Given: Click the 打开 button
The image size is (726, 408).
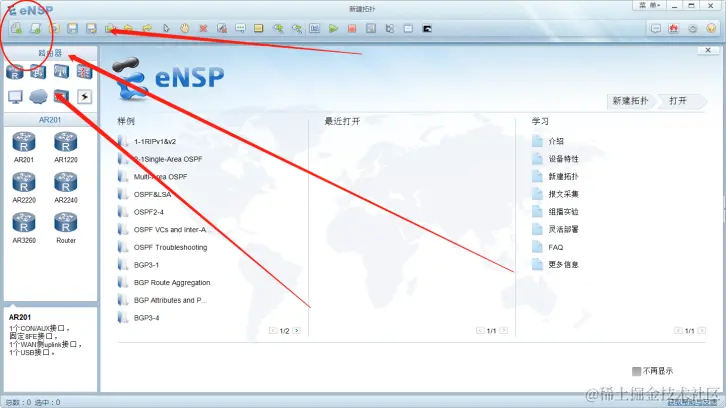Looking at the screenshot, I should pyautogui.click(x=681, y=101).
